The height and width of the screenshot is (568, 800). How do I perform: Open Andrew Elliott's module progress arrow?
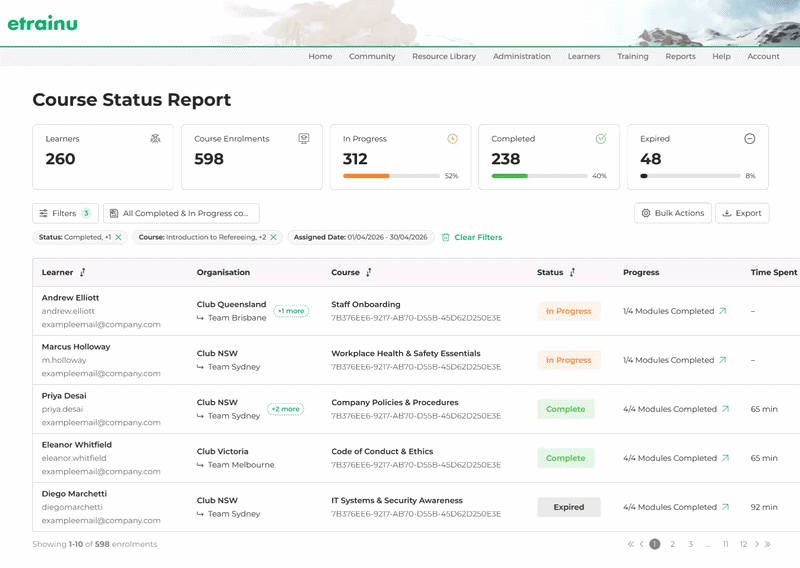tap(722, 311)
